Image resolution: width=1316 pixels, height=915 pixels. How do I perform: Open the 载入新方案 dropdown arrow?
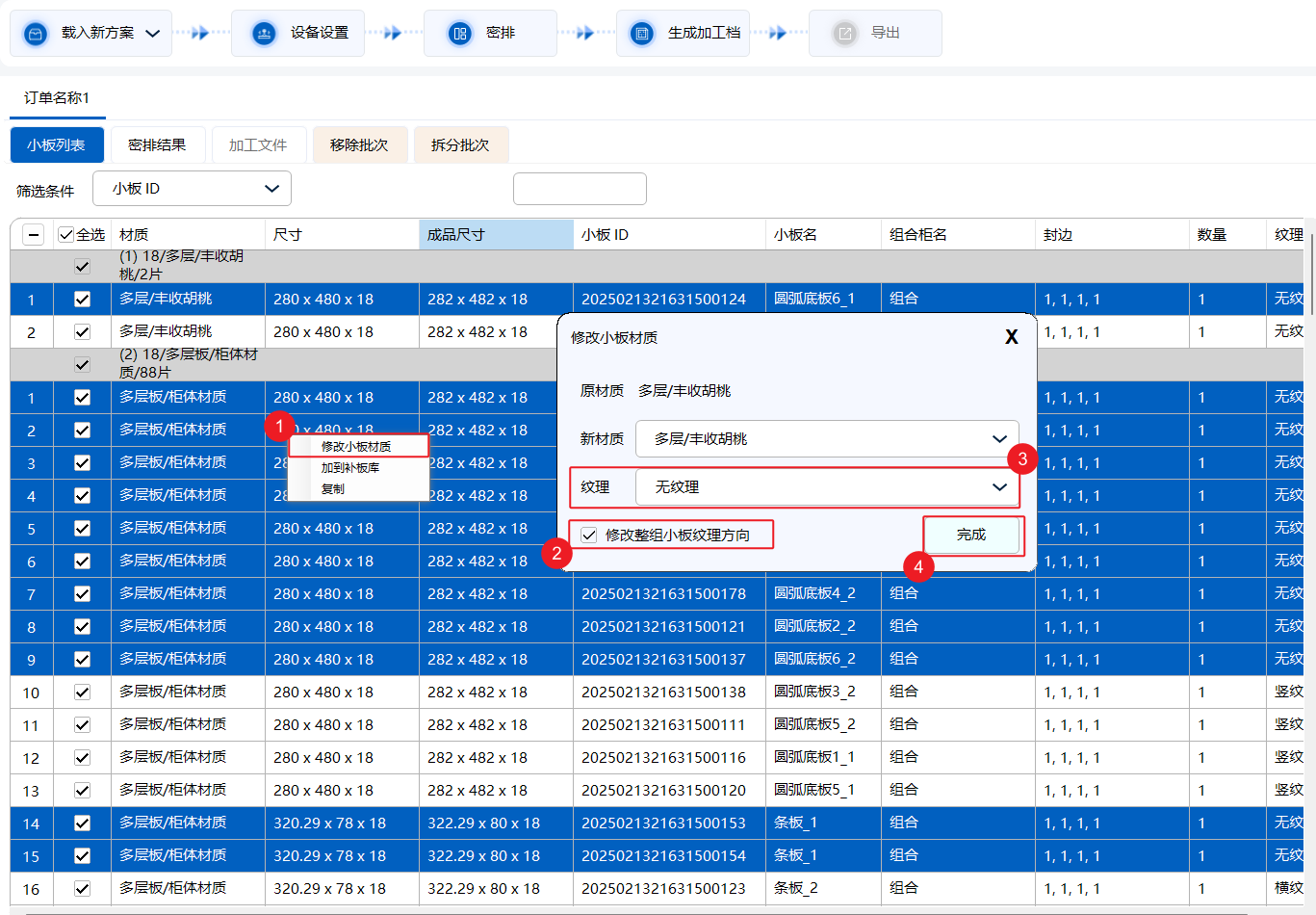[152, 34]
